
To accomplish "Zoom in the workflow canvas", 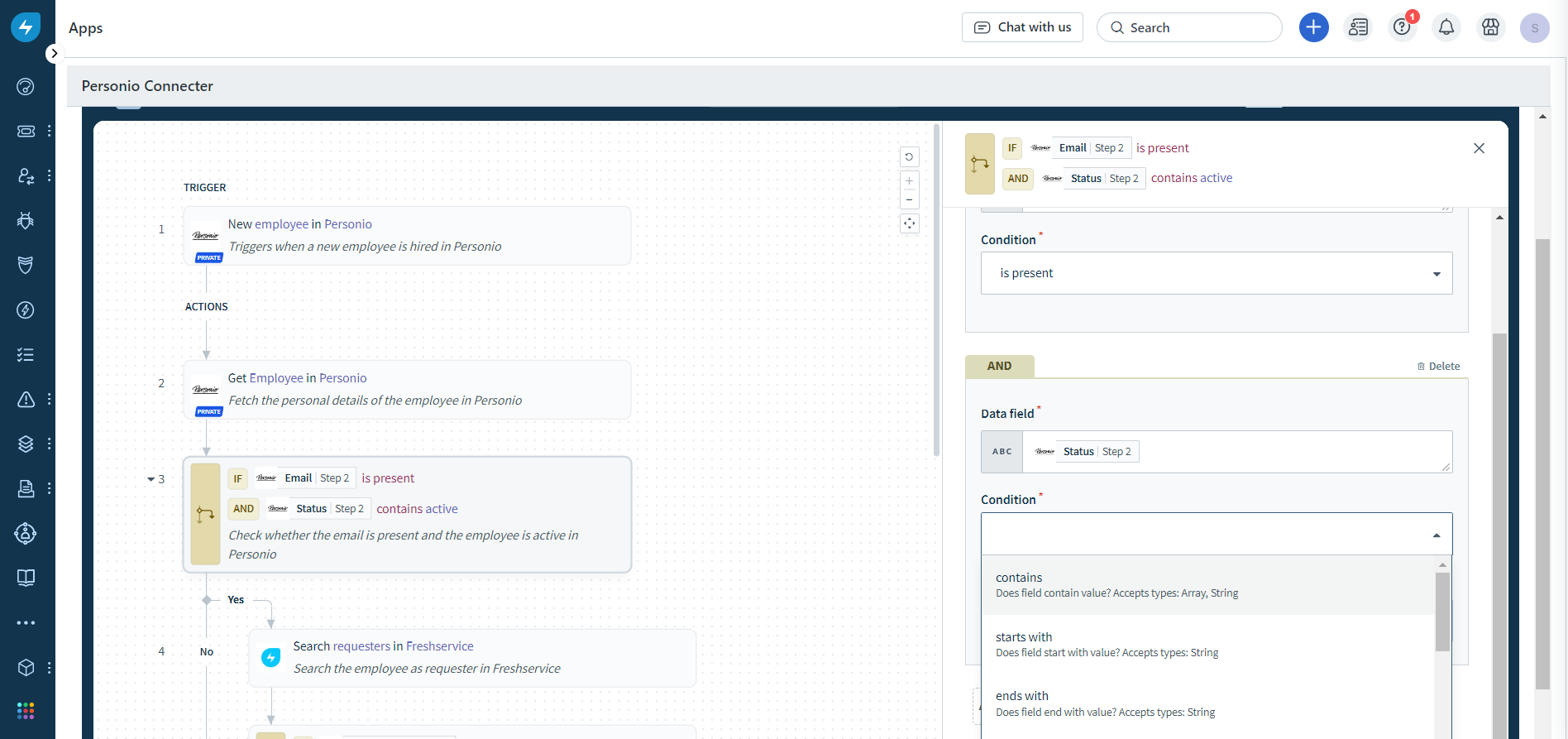I will point(909,181).
